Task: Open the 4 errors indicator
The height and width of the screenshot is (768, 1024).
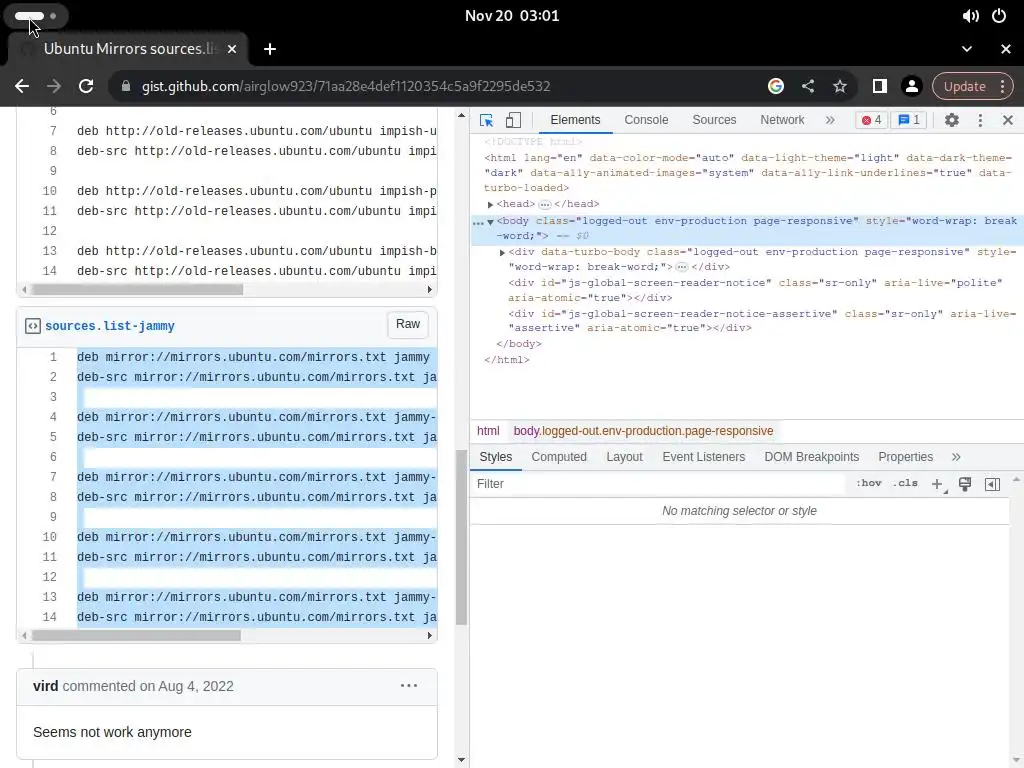Action: pos(871,120)
